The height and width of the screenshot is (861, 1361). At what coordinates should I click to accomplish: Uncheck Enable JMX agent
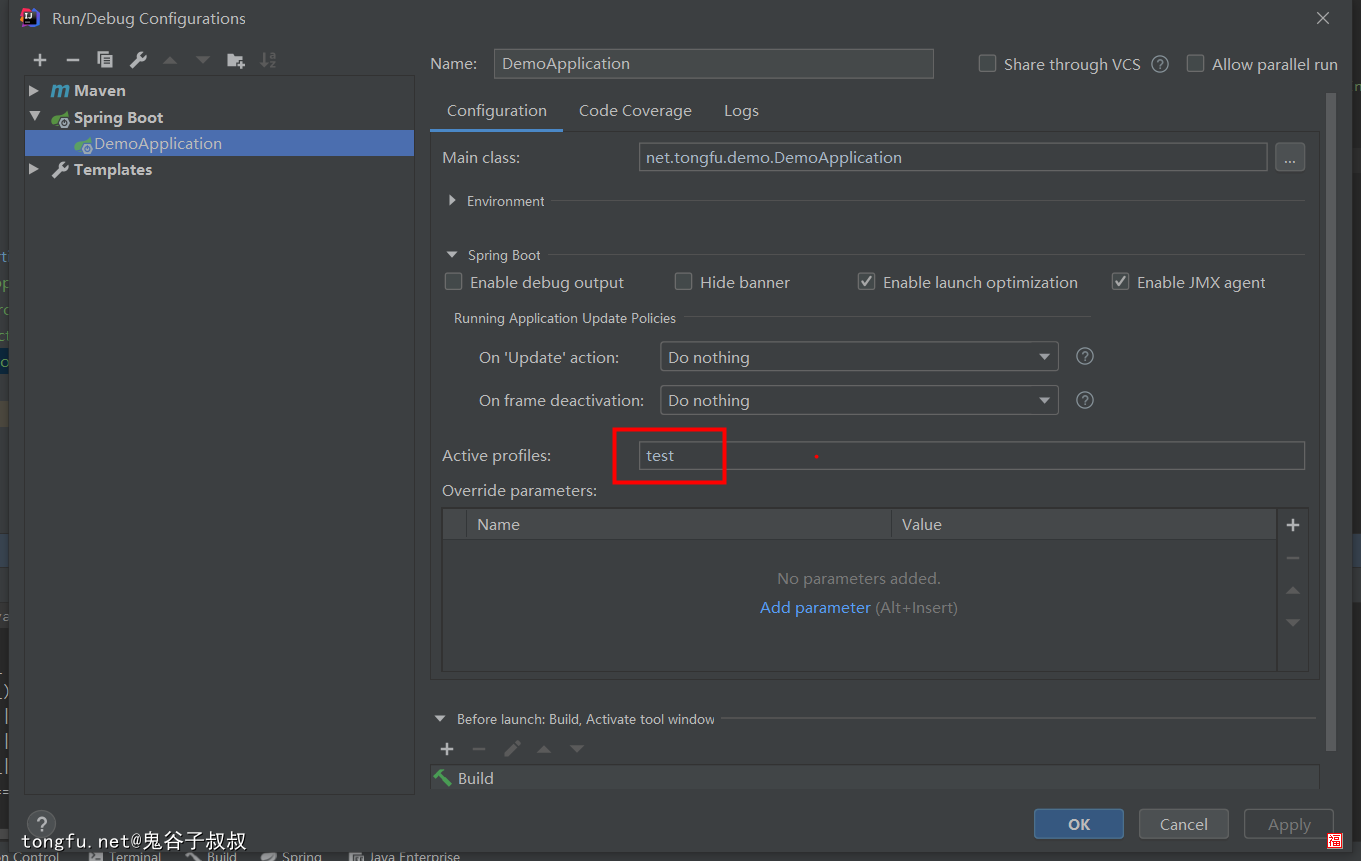pyautogui.click(x=1120, y=282)
